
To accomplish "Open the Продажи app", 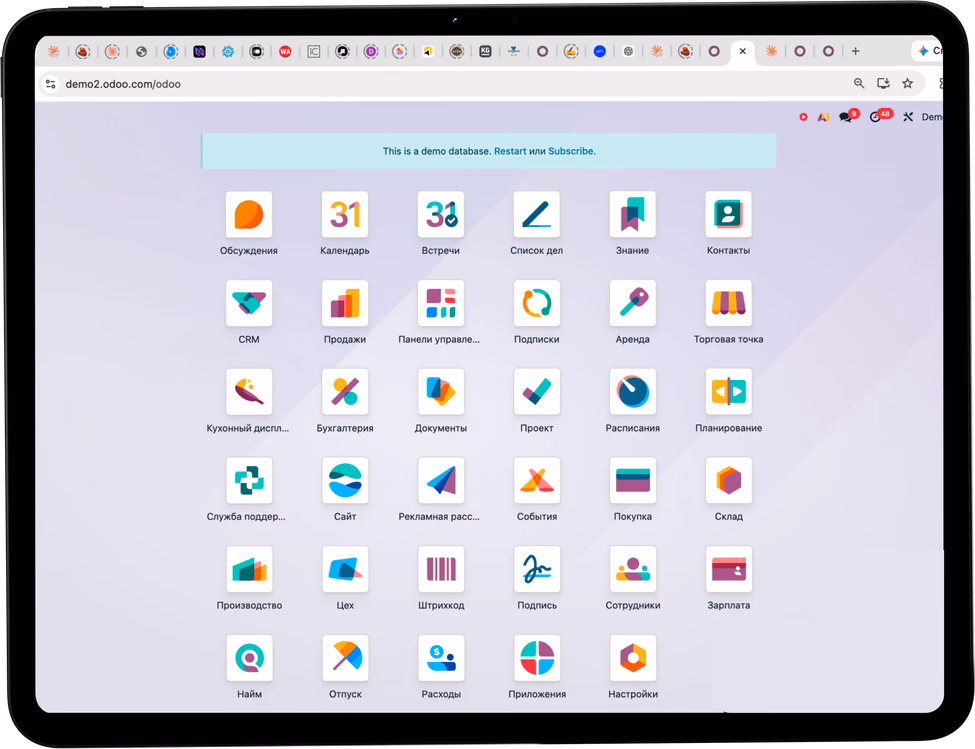I will (344, 303).
